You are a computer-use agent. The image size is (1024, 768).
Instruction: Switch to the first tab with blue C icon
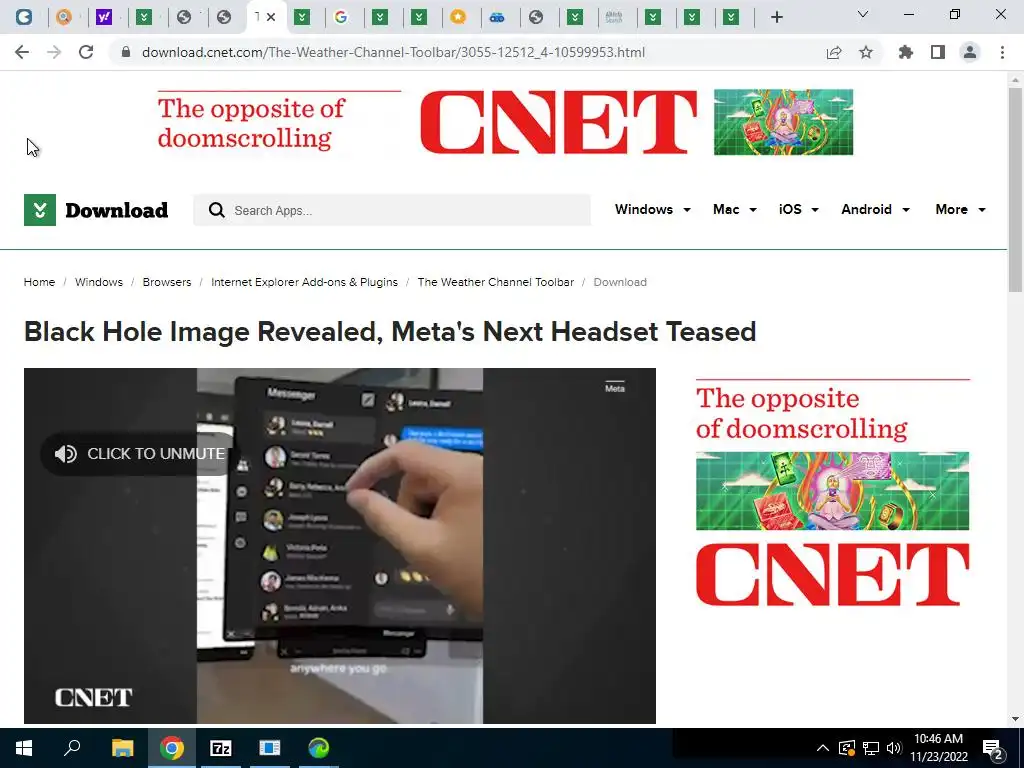coord(24,17)
